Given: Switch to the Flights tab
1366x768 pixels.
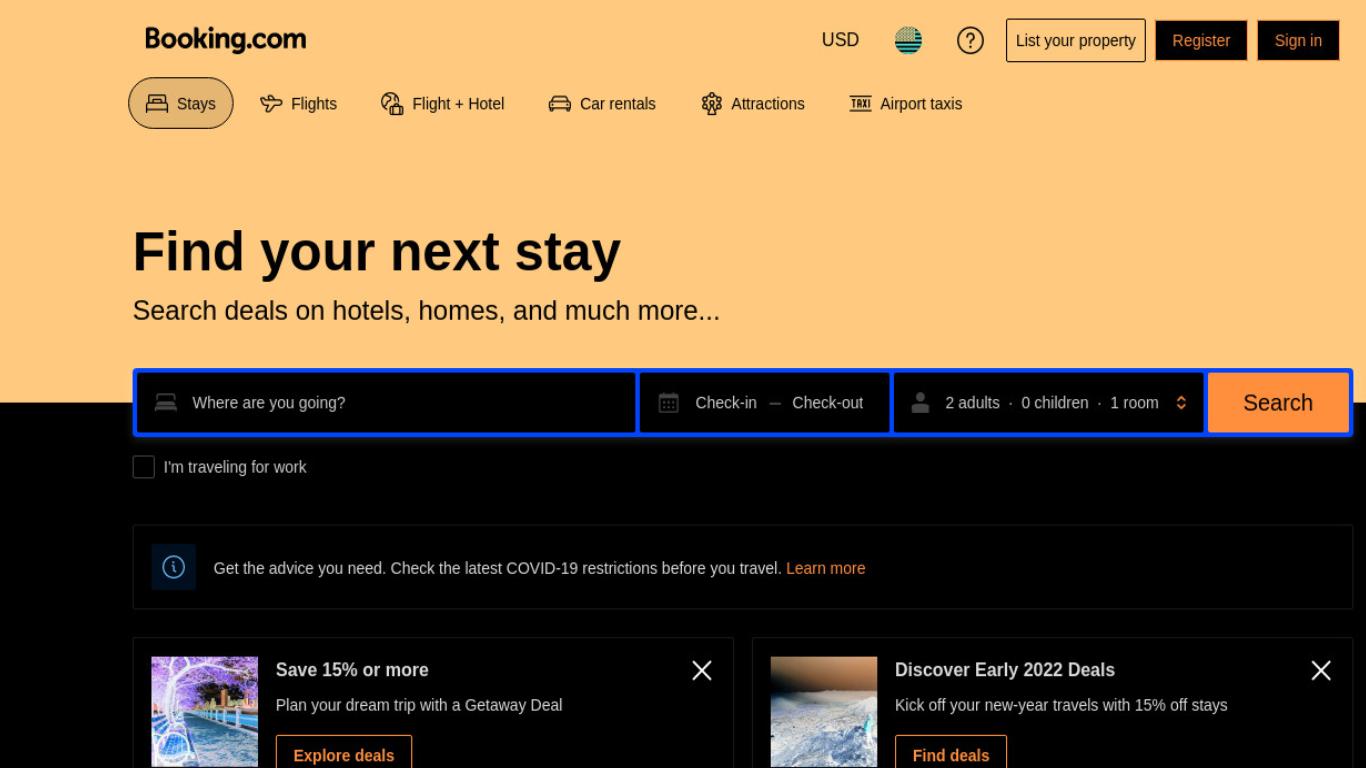Looking at the screenshot, I should (298, 103).
